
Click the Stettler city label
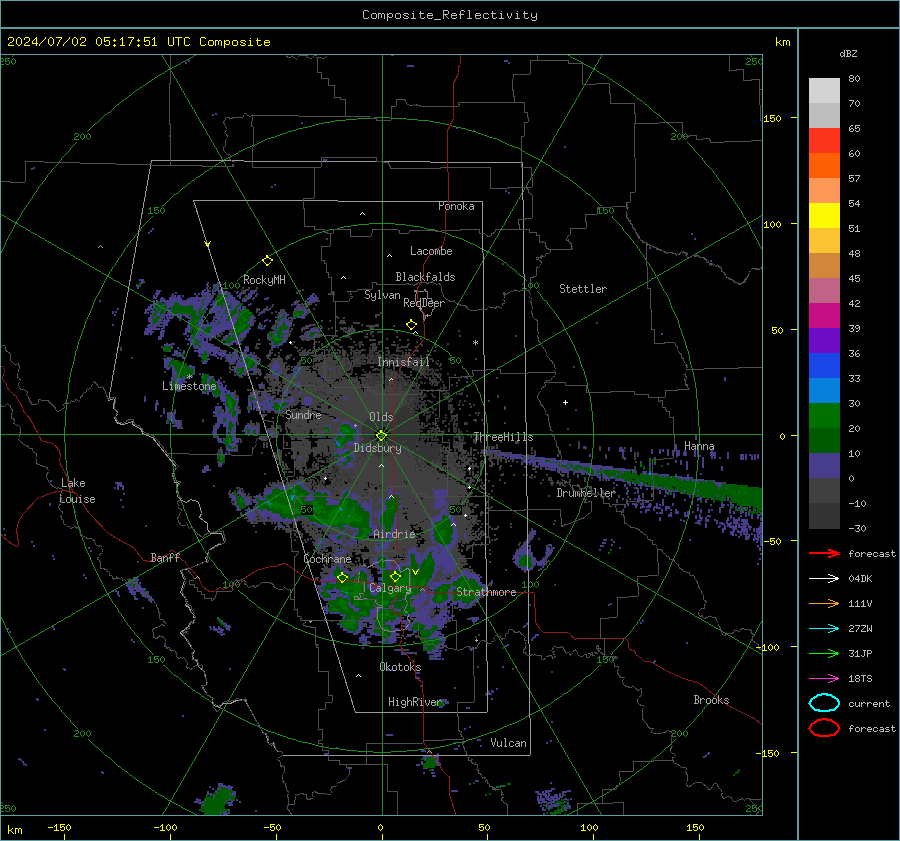583,289
